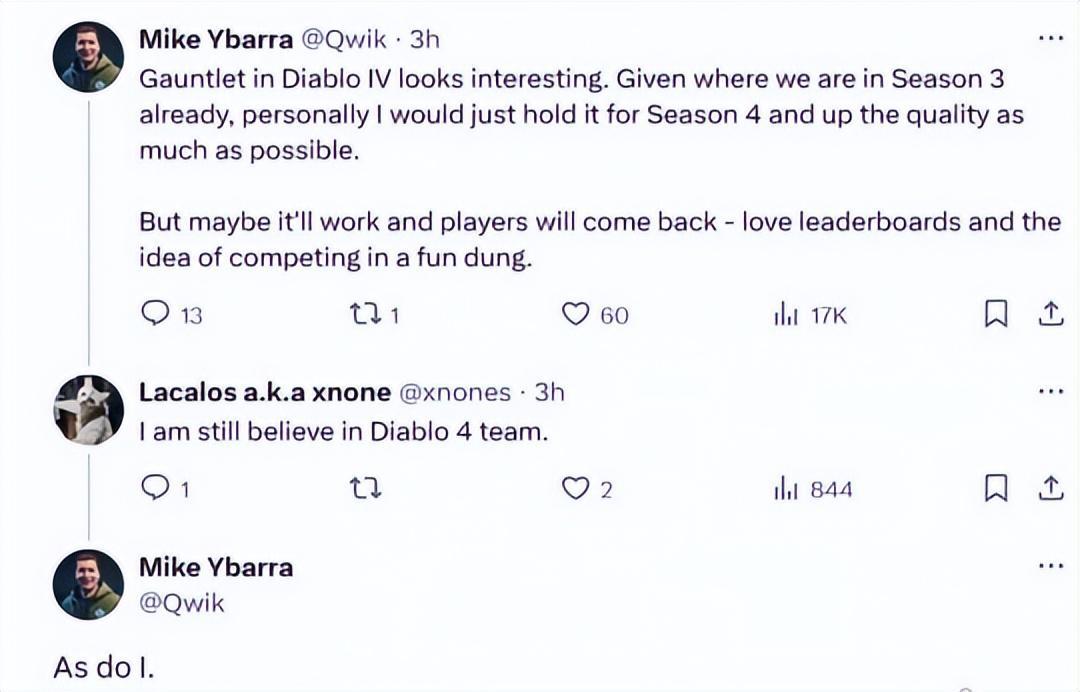The height and width of the screenshot is (692, 1080).
Task: Click Mike Ybarra's avatar on the top tweet
Action: pyautogui.click(x=88, y=57)
